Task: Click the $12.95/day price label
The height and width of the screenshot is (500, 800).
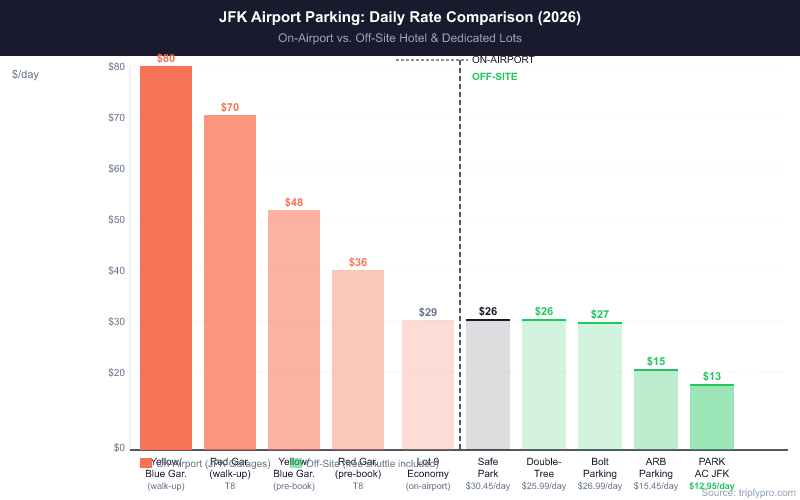Action: 712,486
